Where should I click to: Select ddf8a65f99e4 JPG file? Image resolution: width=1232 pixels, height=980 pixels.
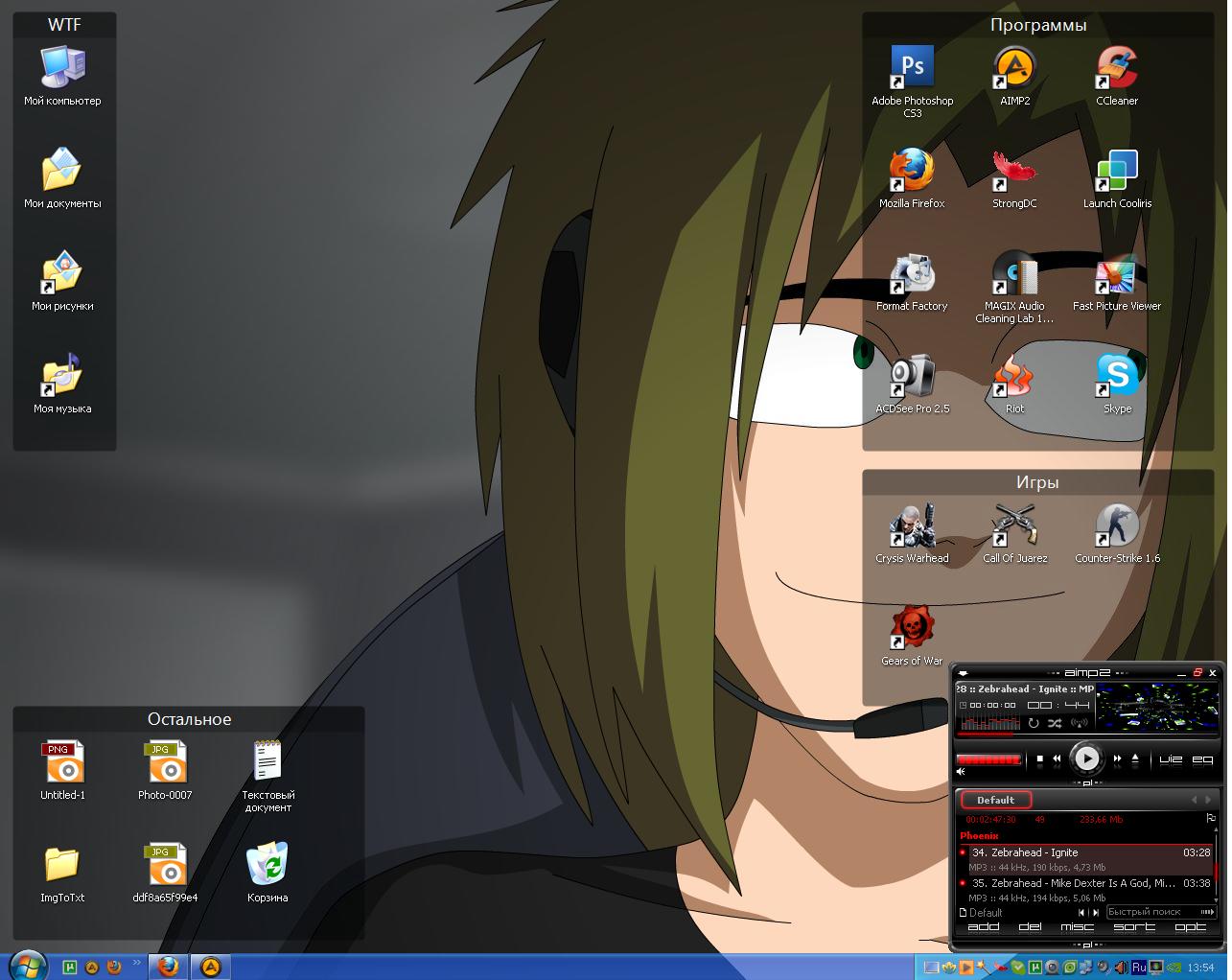pyautogui.click(x=165, y=873)
